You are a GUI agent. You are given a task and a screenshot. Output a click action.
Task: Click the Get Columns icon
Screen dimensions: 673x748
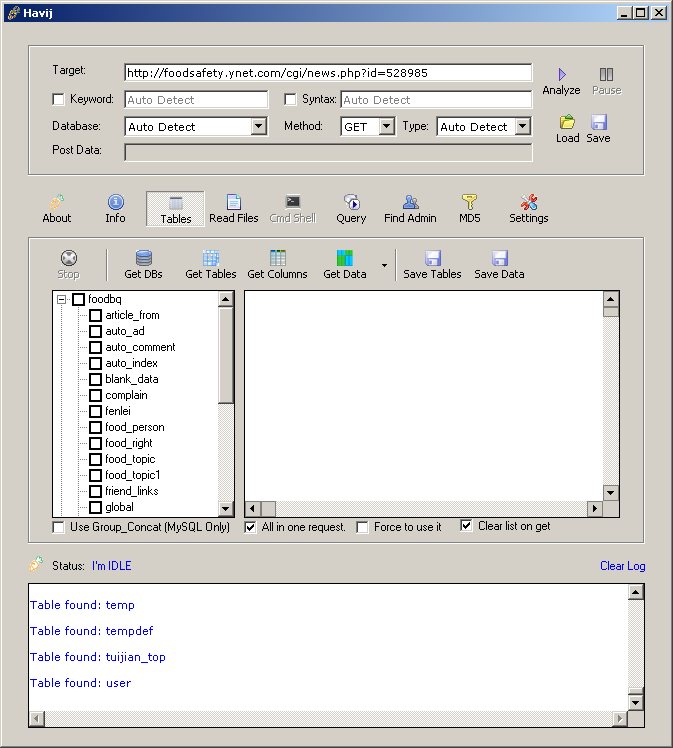pyautogui.click(x=278, y=258)
